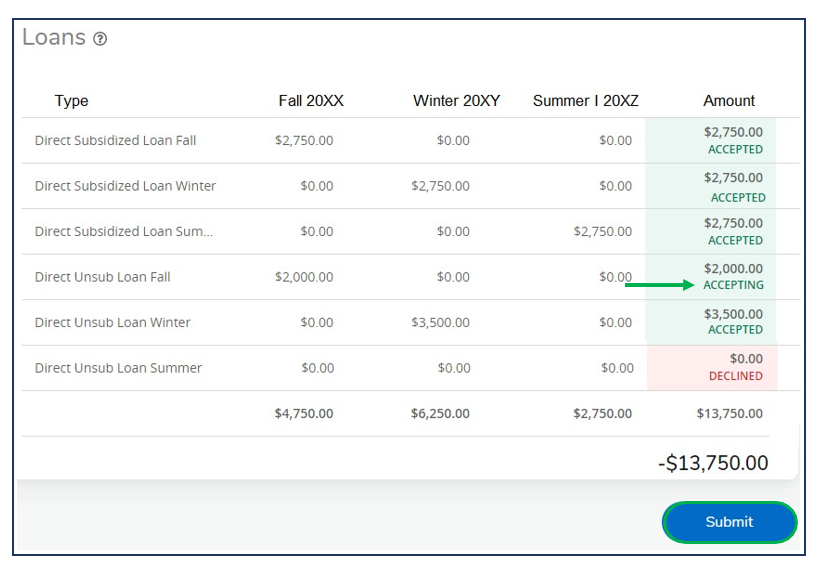
Task: Click the truncated Direct Subsidized Loan Sum... label
Action: click(x=124, y=232)
